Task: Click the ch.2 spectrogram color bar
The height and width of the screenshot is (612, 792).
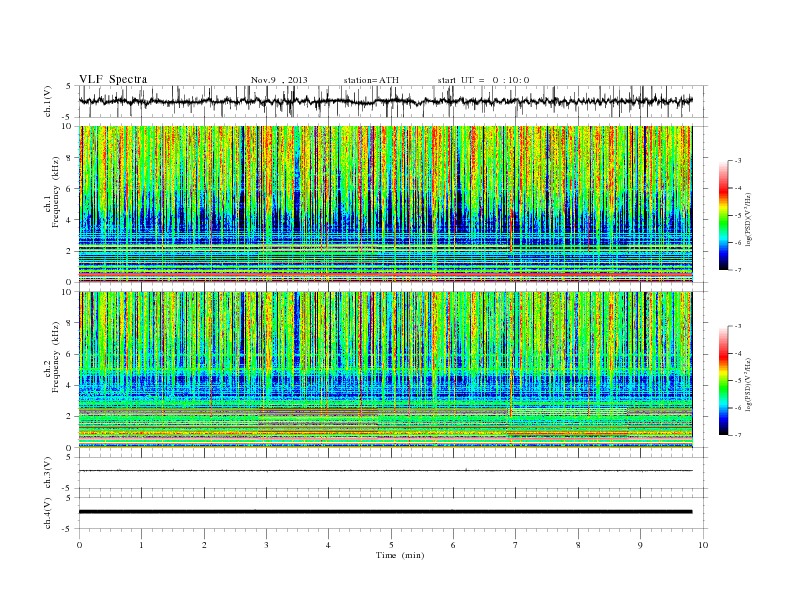Action: tap(723, 381)
